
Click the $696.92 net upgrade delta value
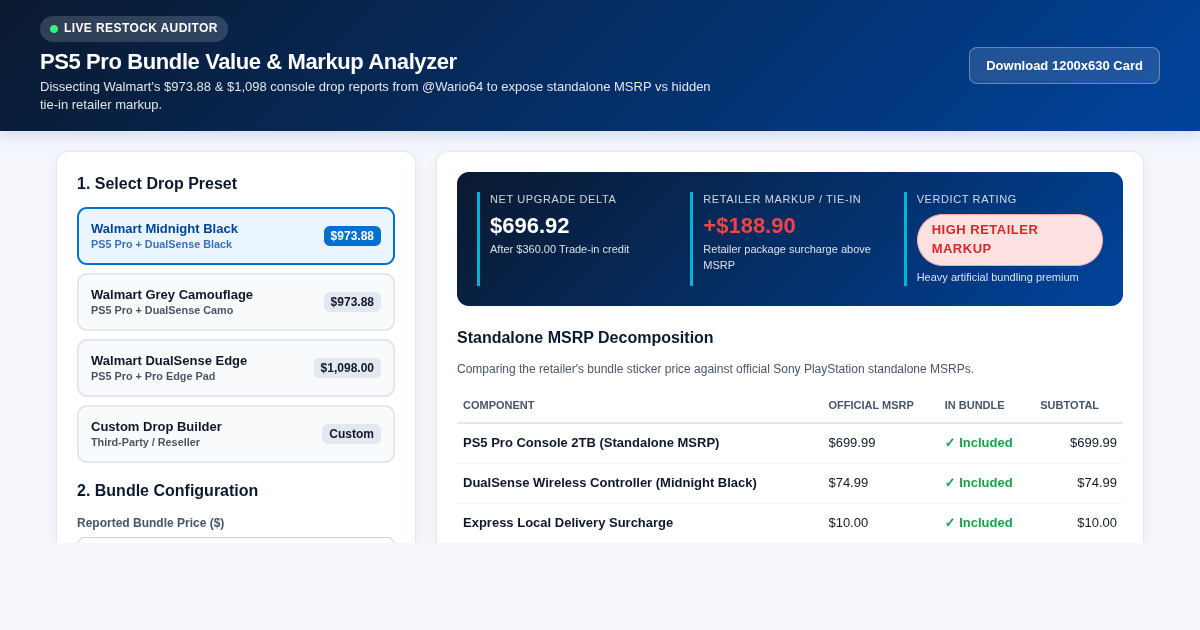click(x=529, y=226)
